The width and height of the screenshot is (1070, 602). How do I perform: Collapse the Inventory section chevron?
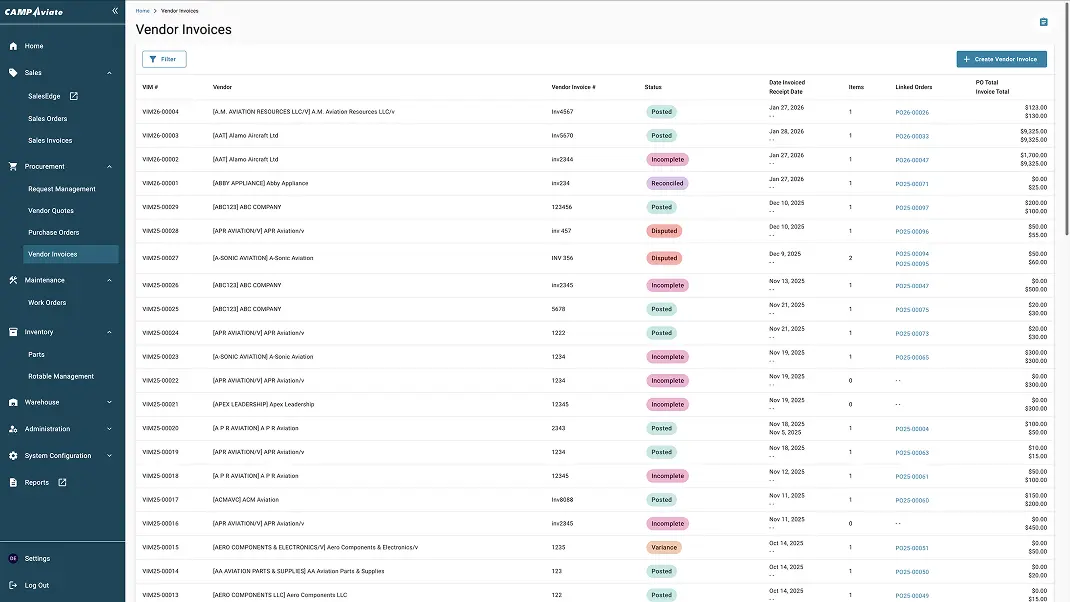[x=109, y=332]
